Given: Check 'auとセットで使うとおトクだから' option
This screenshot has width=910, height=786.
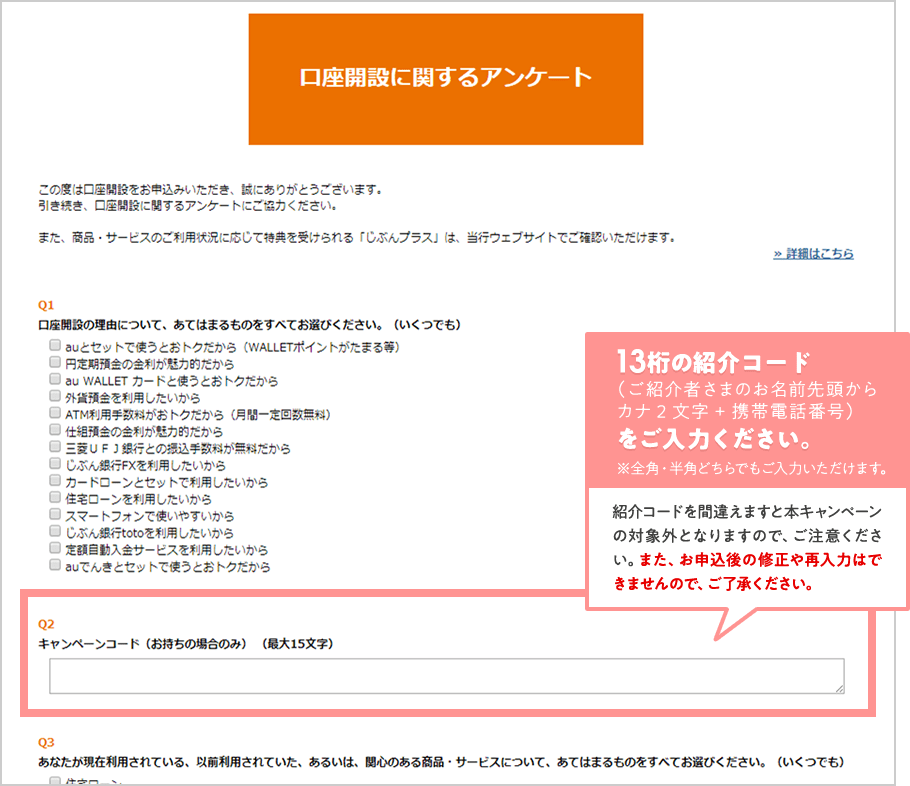Looking at the screenshot, I should 56,346.
